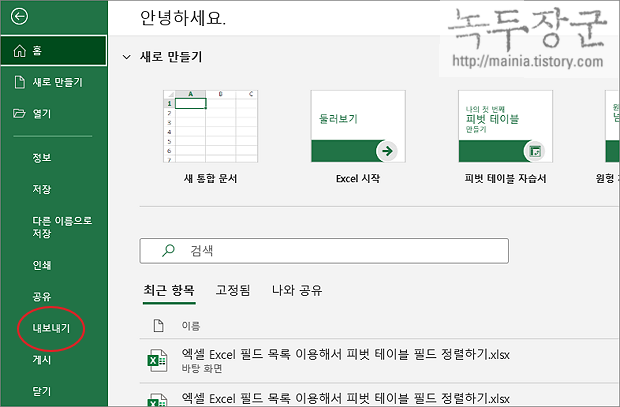The height and width of the screenshot is (407, 620).
Task: Click 닫기 in the sidebar
Action: pyautogui.click(x=42, y=392)
